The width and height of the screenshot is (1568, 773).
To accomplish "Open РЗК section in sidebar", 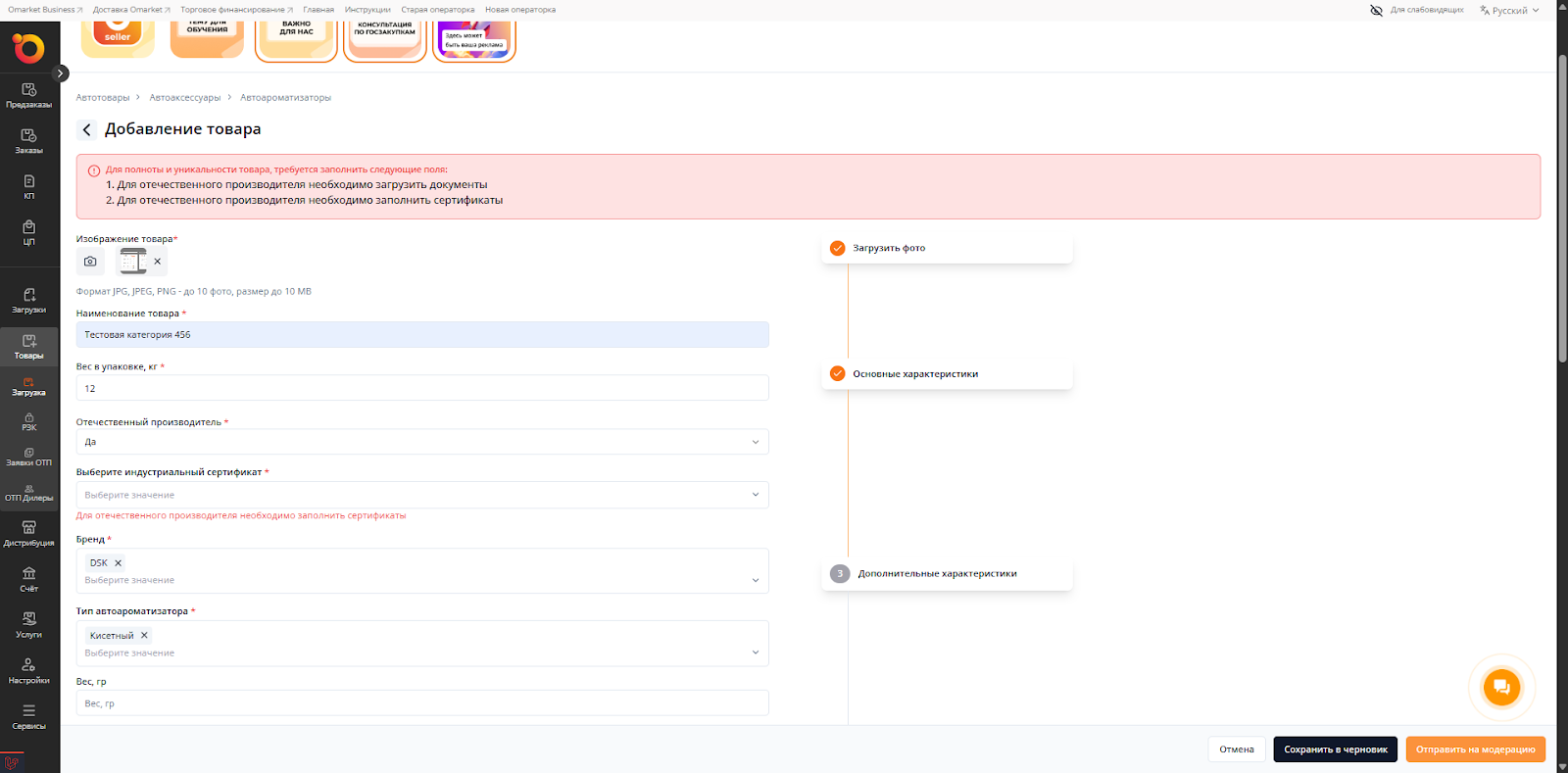I will (28, 421).
